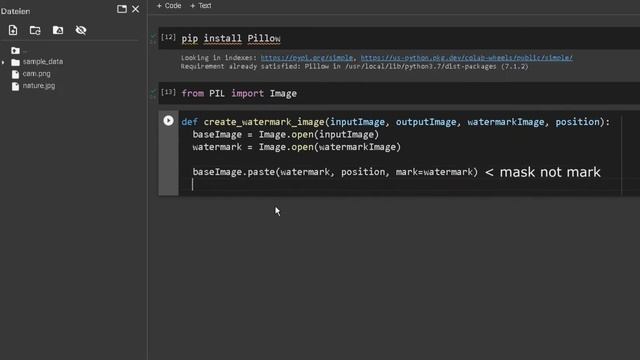640x360 pixels.
Task: Click the baseImage = Image.open line
Action: (x=286, y=135)
